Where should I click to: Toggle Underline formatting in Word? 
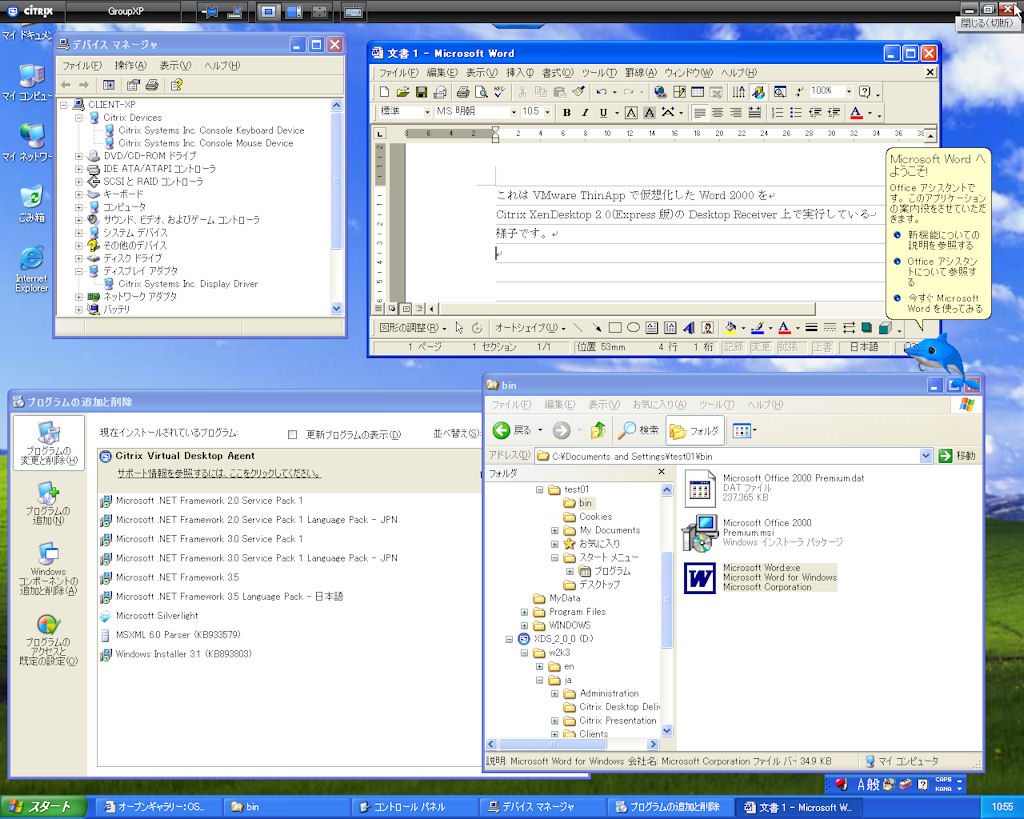(603, 112)
